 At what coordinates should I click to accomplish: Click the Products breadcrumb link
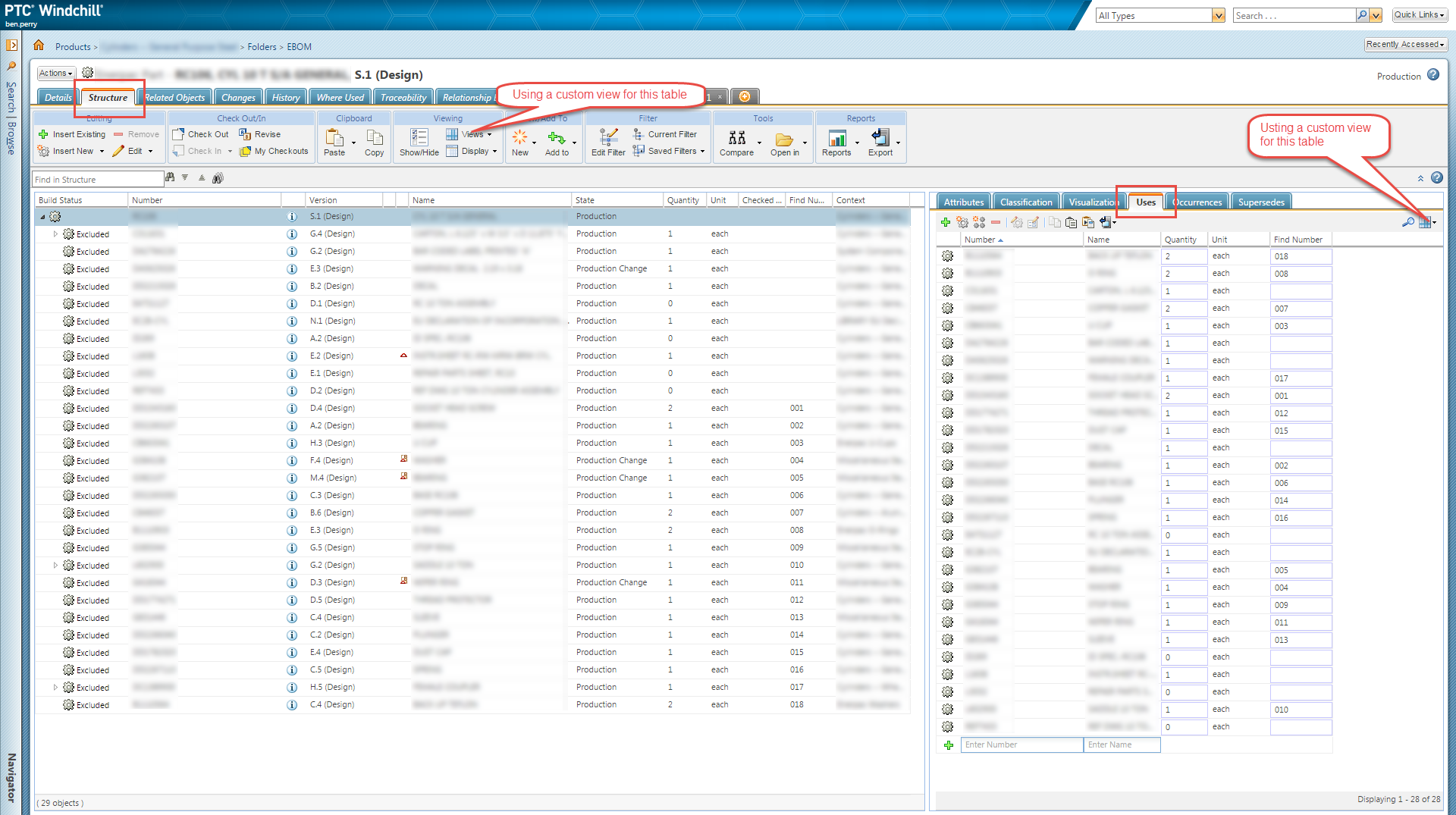coord(73,46)
